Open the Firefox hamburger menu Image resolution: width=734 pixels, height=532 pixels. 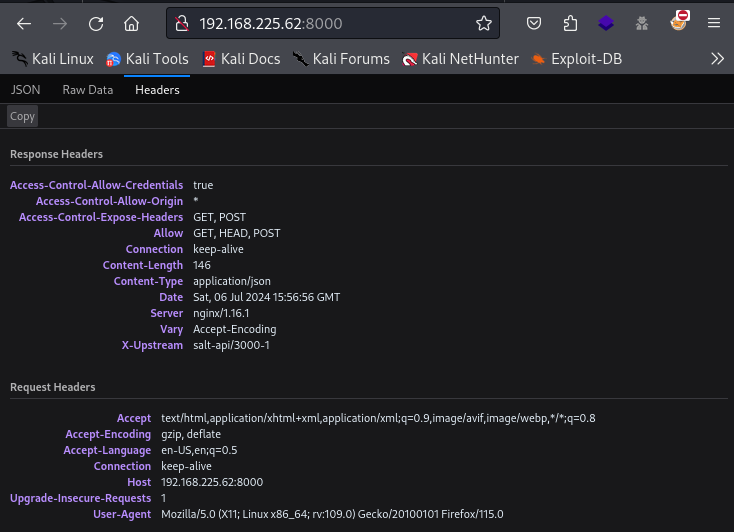point(713,23)
